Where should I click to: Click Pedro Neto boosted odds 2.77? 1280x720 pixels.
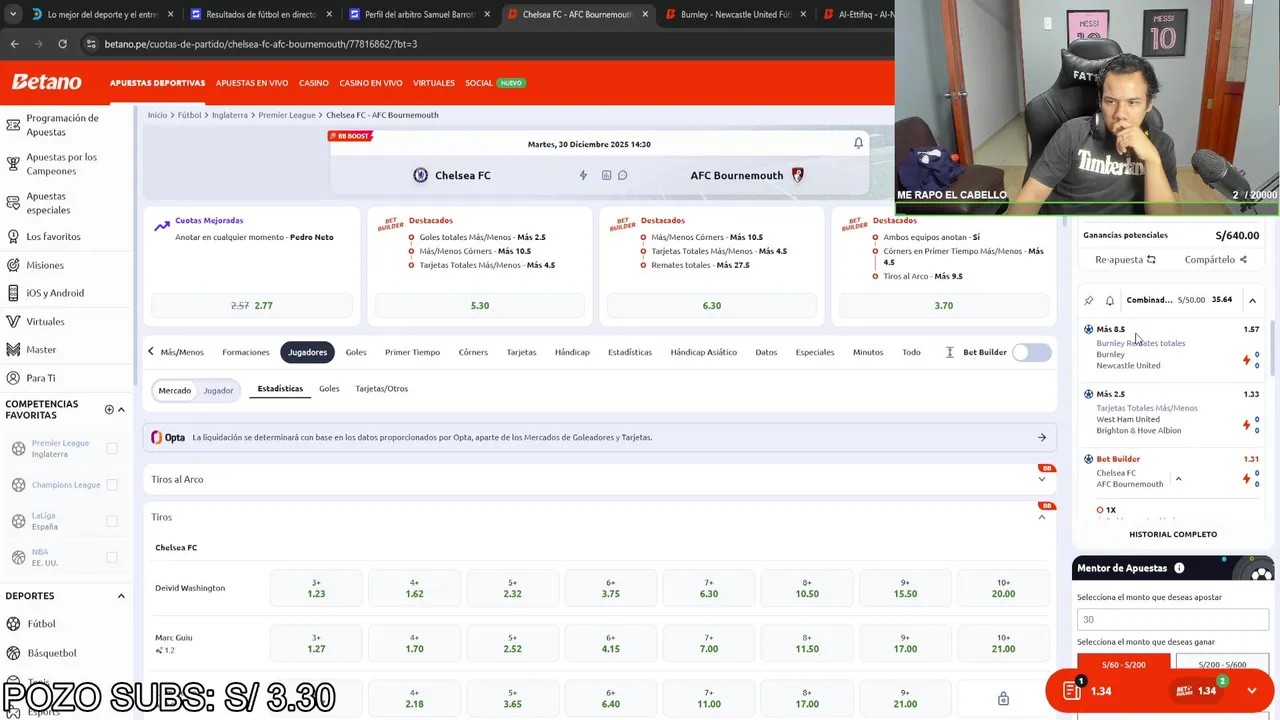252,305
